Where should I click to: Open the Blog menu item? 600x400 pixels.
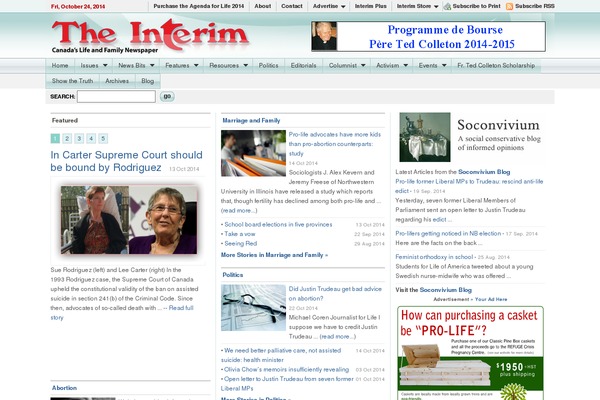click(148, 81)
